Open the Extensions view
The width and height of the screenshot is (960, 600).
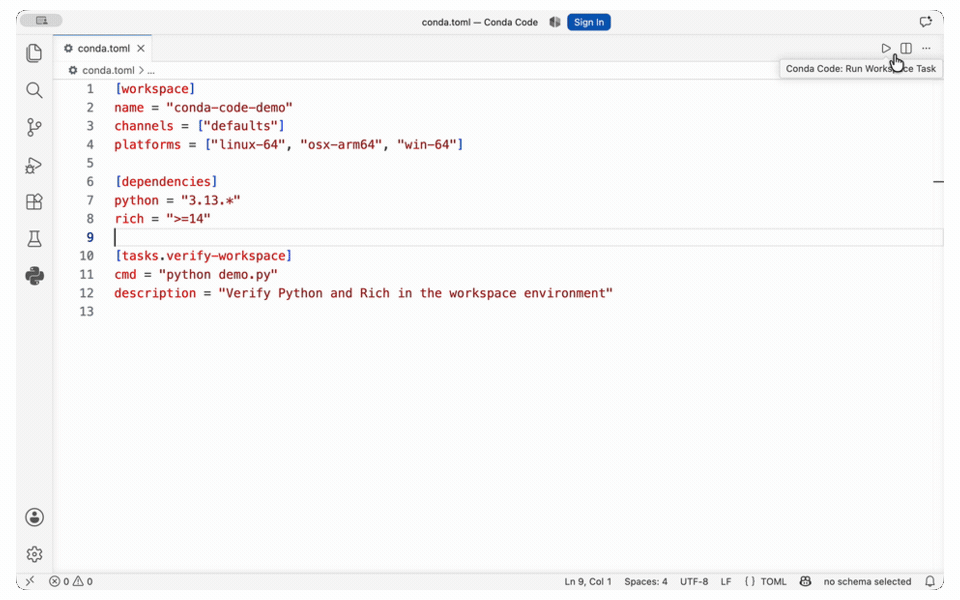(34, 201)
